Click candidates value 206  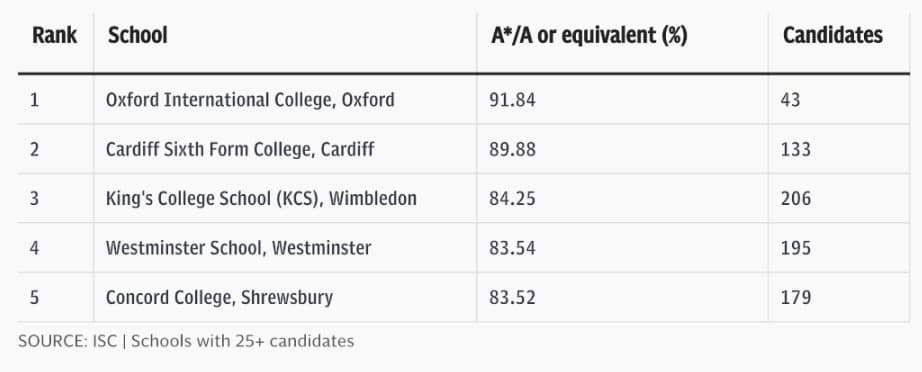point(796,199)
